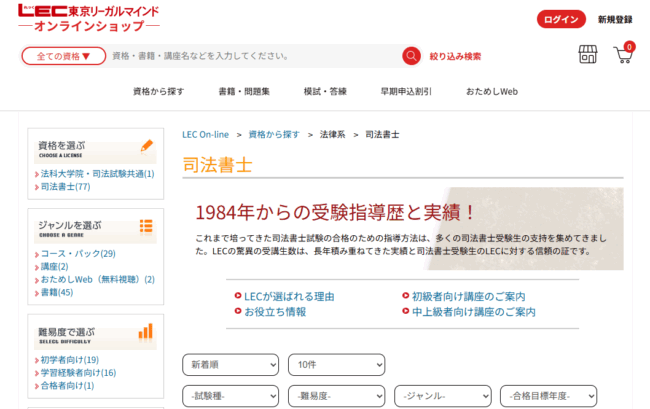Click the list icon in ジャンルを選ぶ panel
Screen dimensions: 650x409
tap(146, 226)
